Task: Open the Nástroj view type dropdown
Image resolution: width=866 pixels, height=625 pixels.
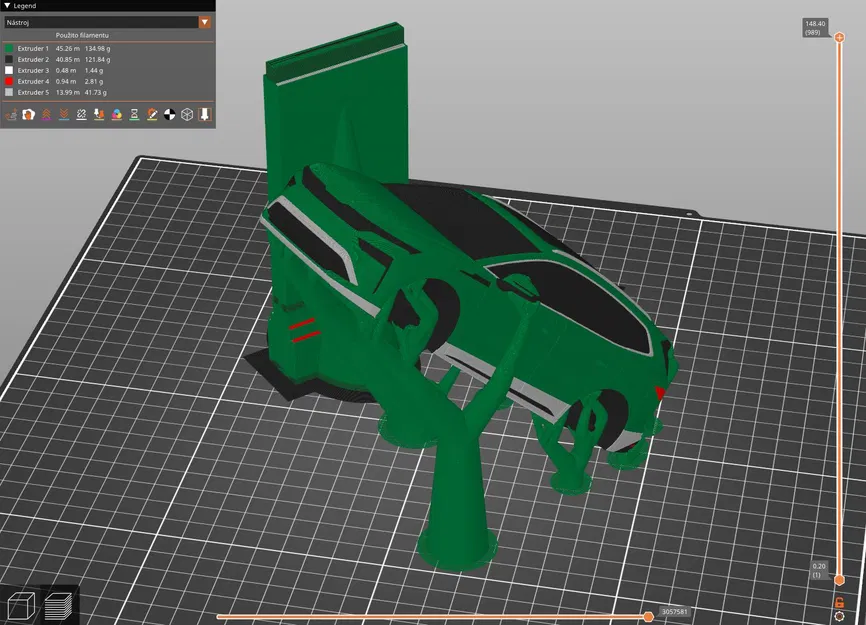Action: [x=108, y=22]
